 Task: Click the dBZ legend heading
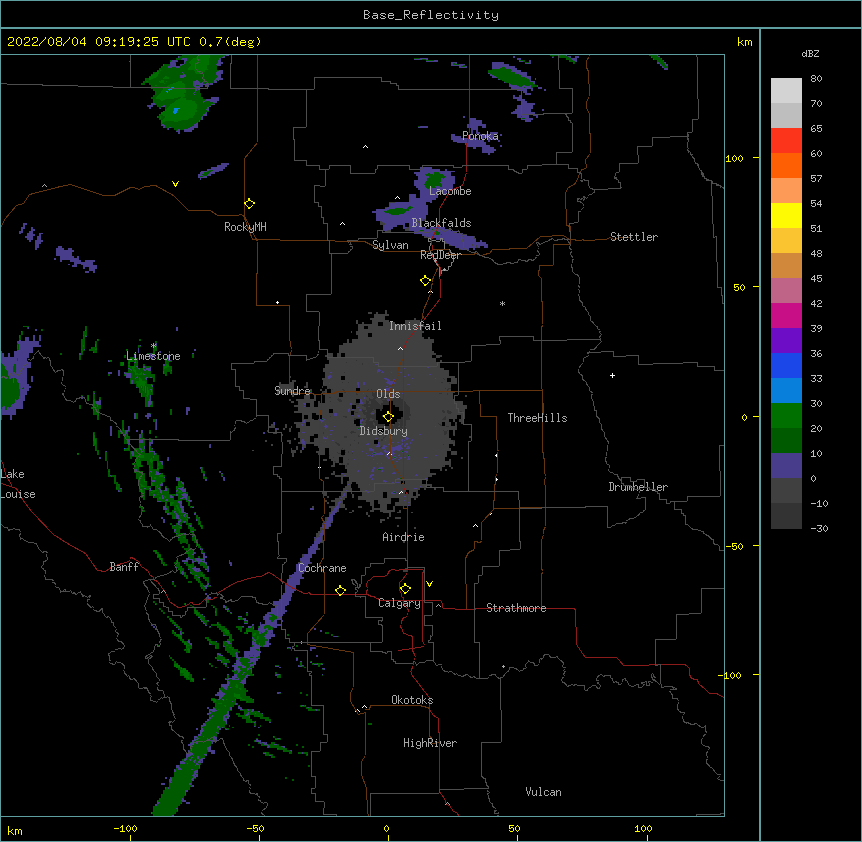click(x=810, y=53)
